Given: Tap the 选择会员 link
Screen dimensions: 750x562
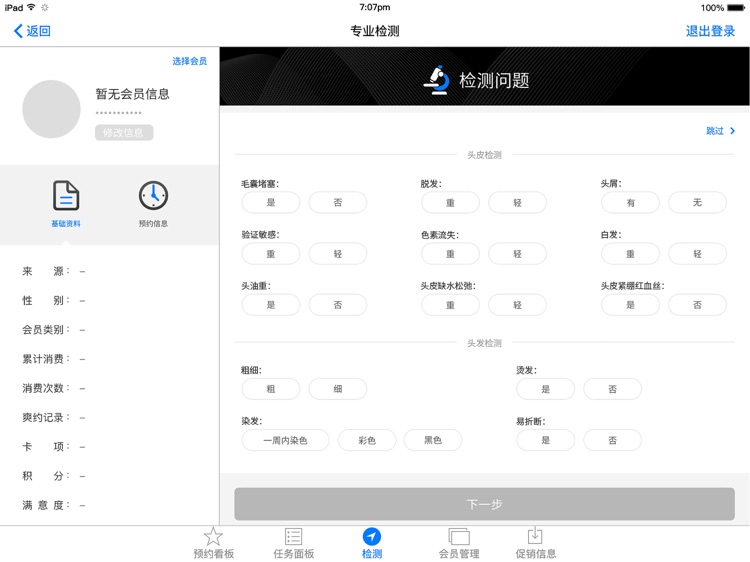Looking at the screenshot, I should [189, 61].
